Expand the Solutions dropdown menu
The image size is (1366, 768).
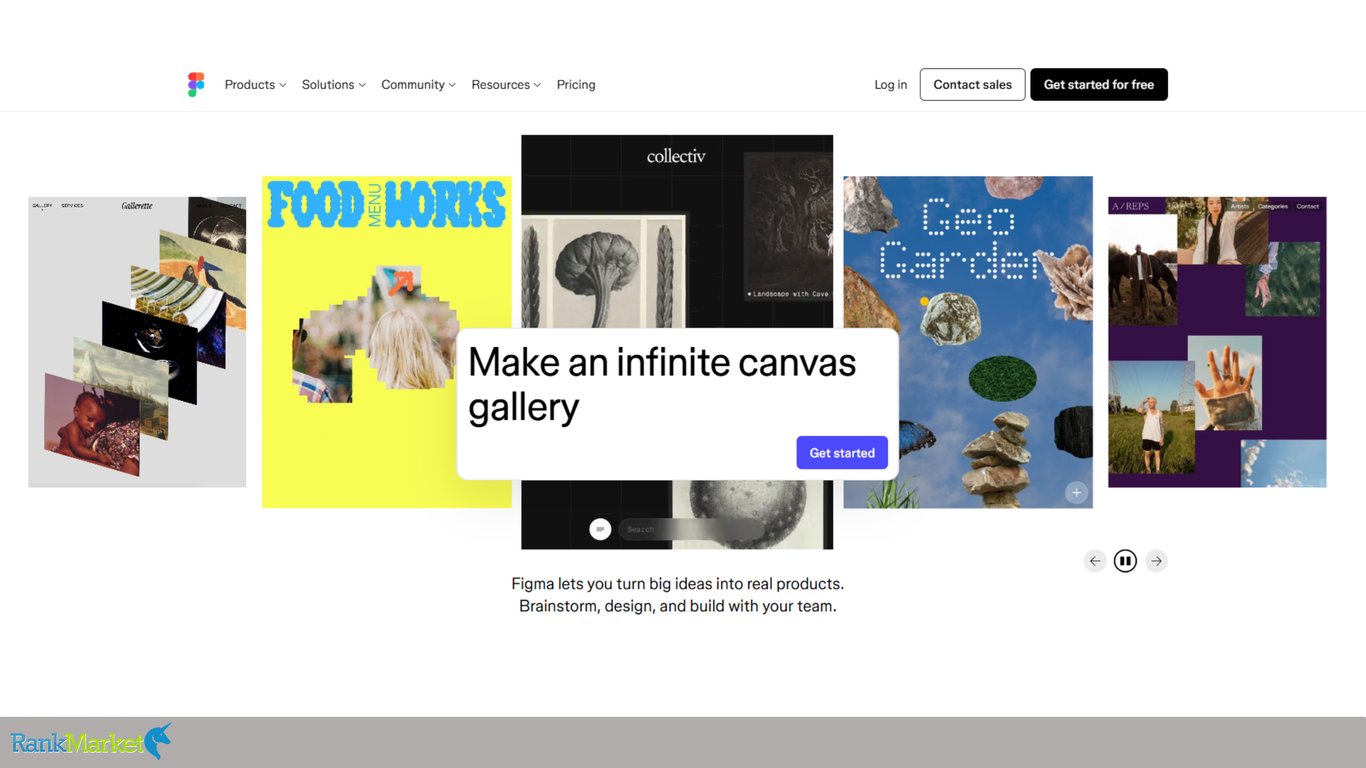click(334, 85)
